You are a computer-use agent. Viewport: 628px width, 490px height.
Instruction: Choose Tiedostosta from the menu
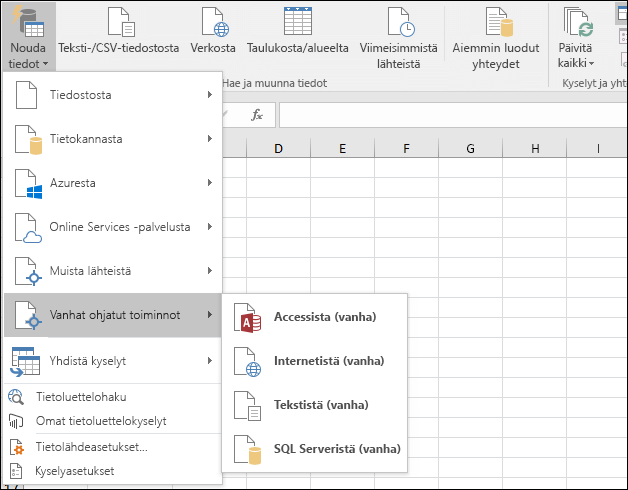pos(113,95)
